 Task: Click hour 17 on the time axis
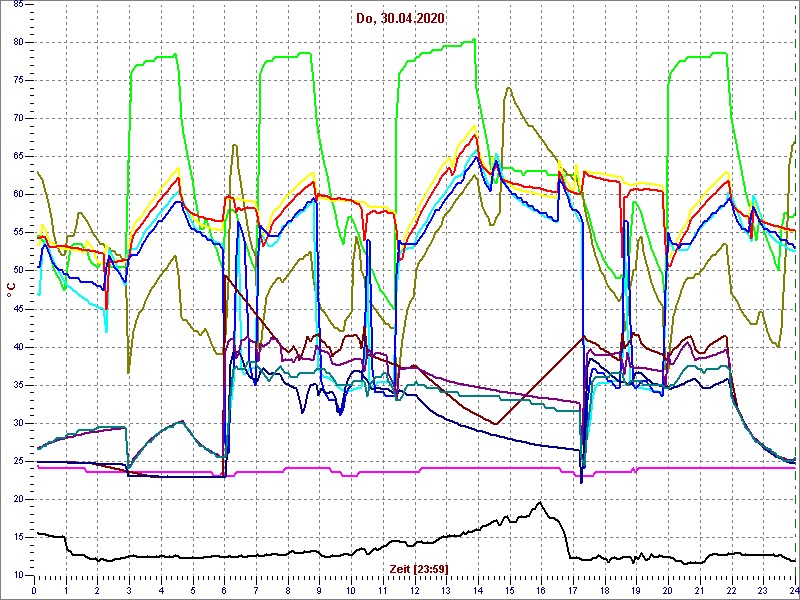(573, 592)
